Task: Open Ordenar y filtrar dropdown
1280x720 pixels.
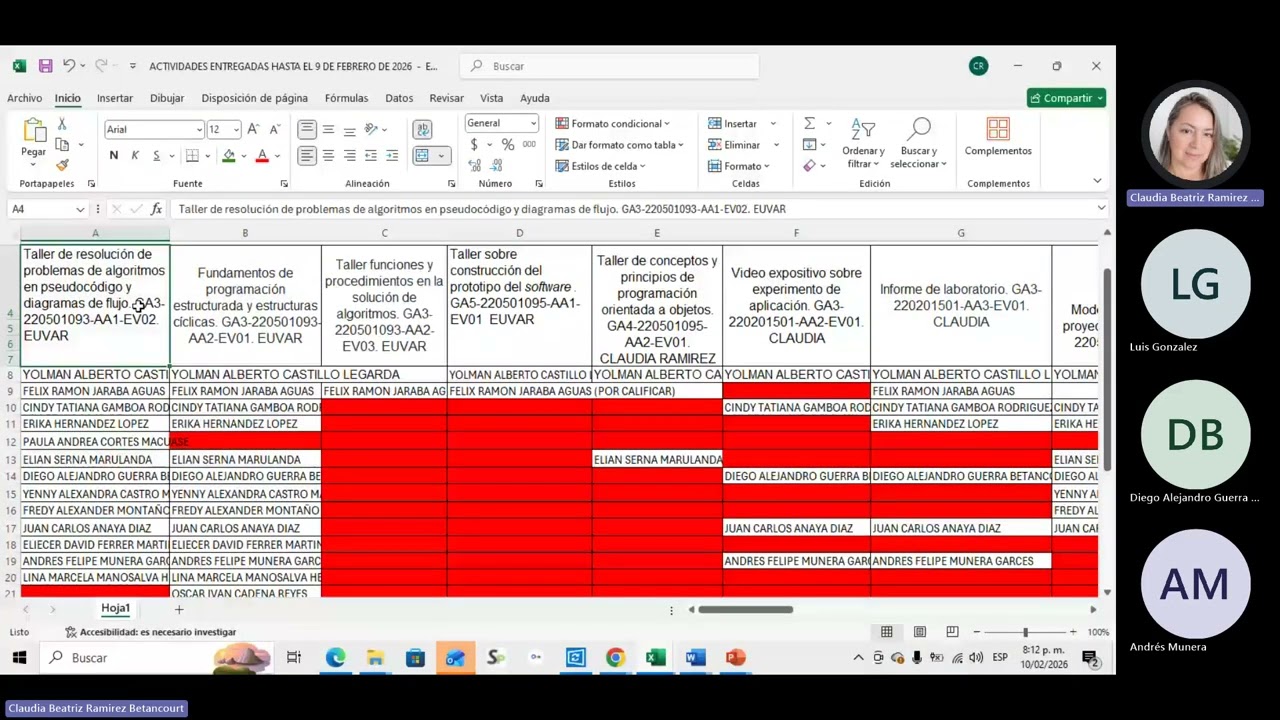Action: click(x=863, y=144)
